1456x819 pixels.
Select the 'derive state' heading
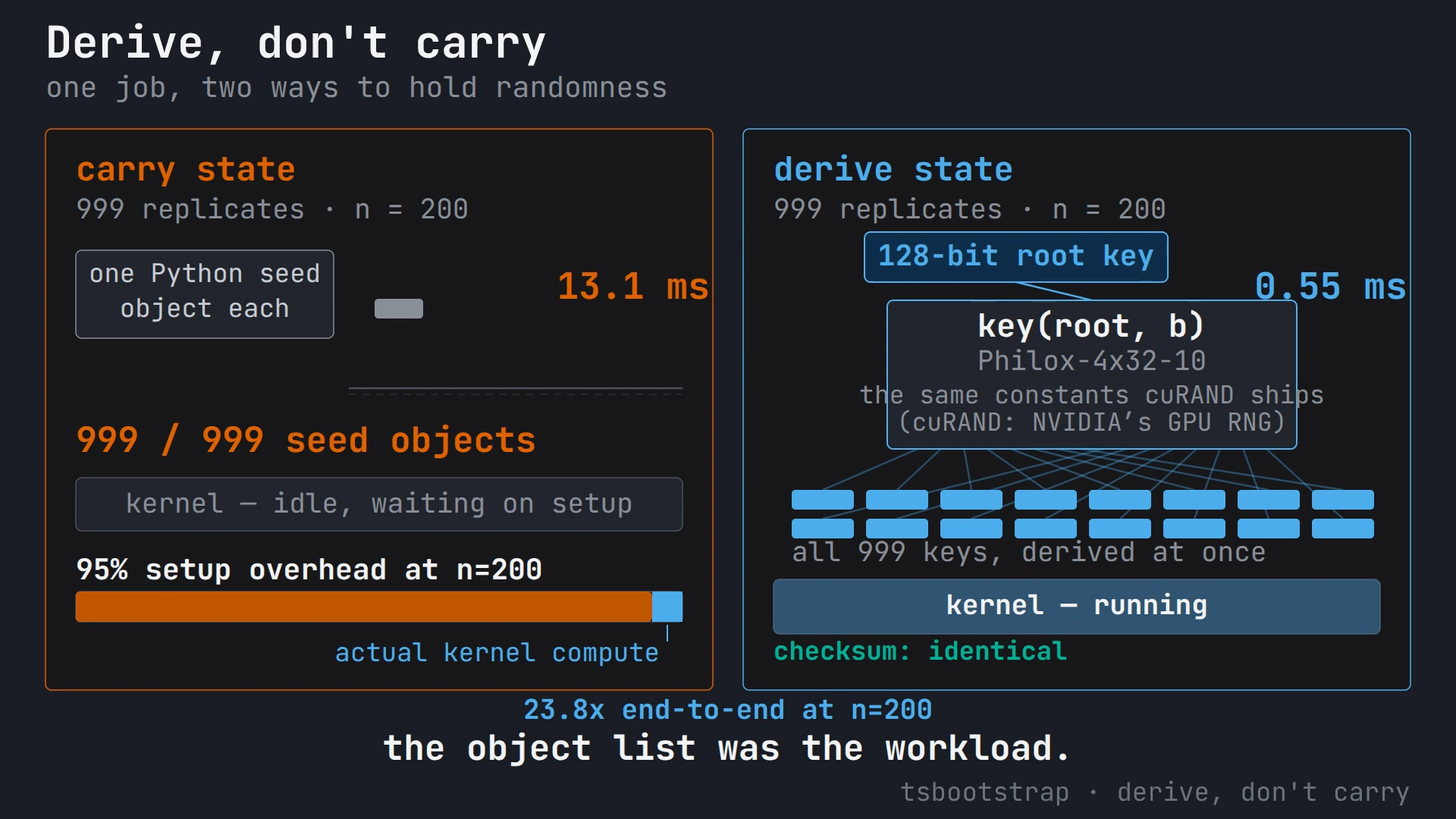tap(893, 169)
